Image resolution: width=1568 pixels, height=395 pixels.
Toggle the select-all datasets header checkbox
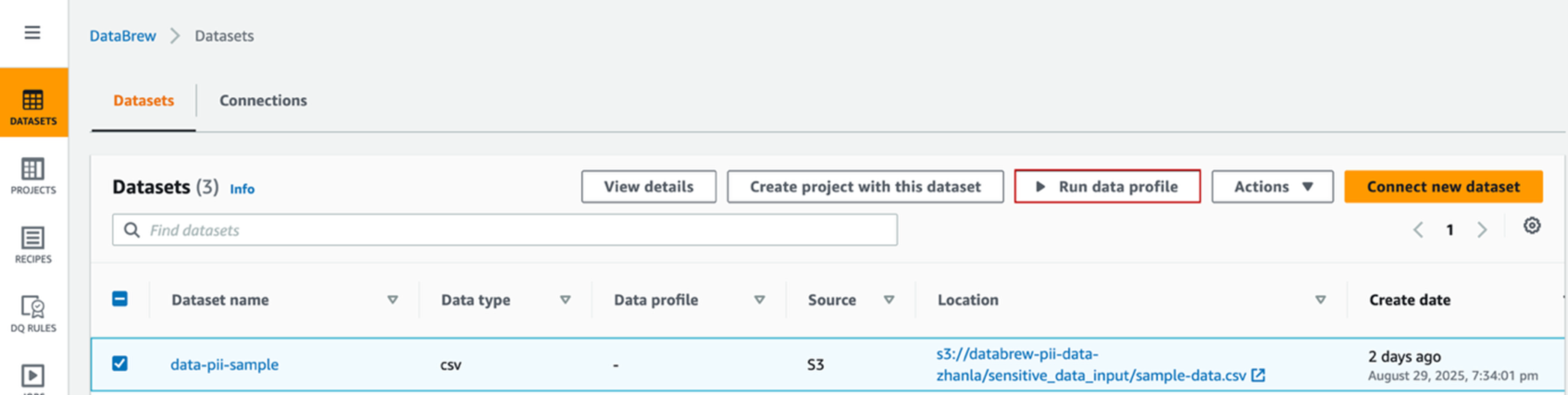click(x=120, y=299)
